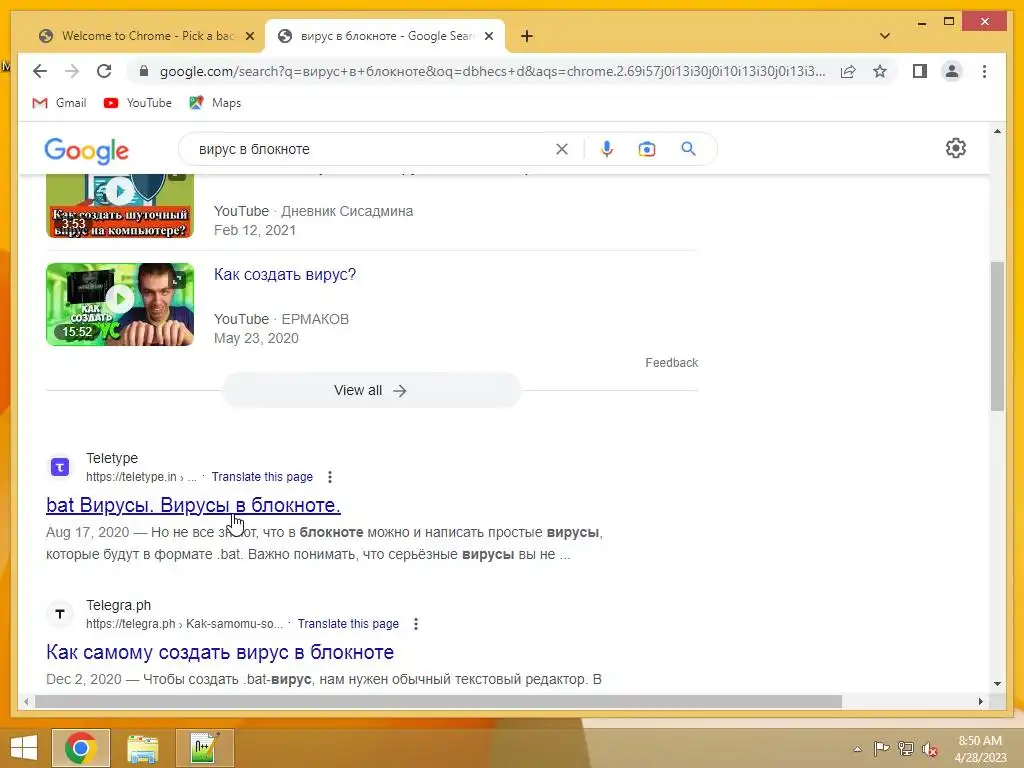Open Chrome from the taskbar
The image size is (1024, 768).
point(81,748)
